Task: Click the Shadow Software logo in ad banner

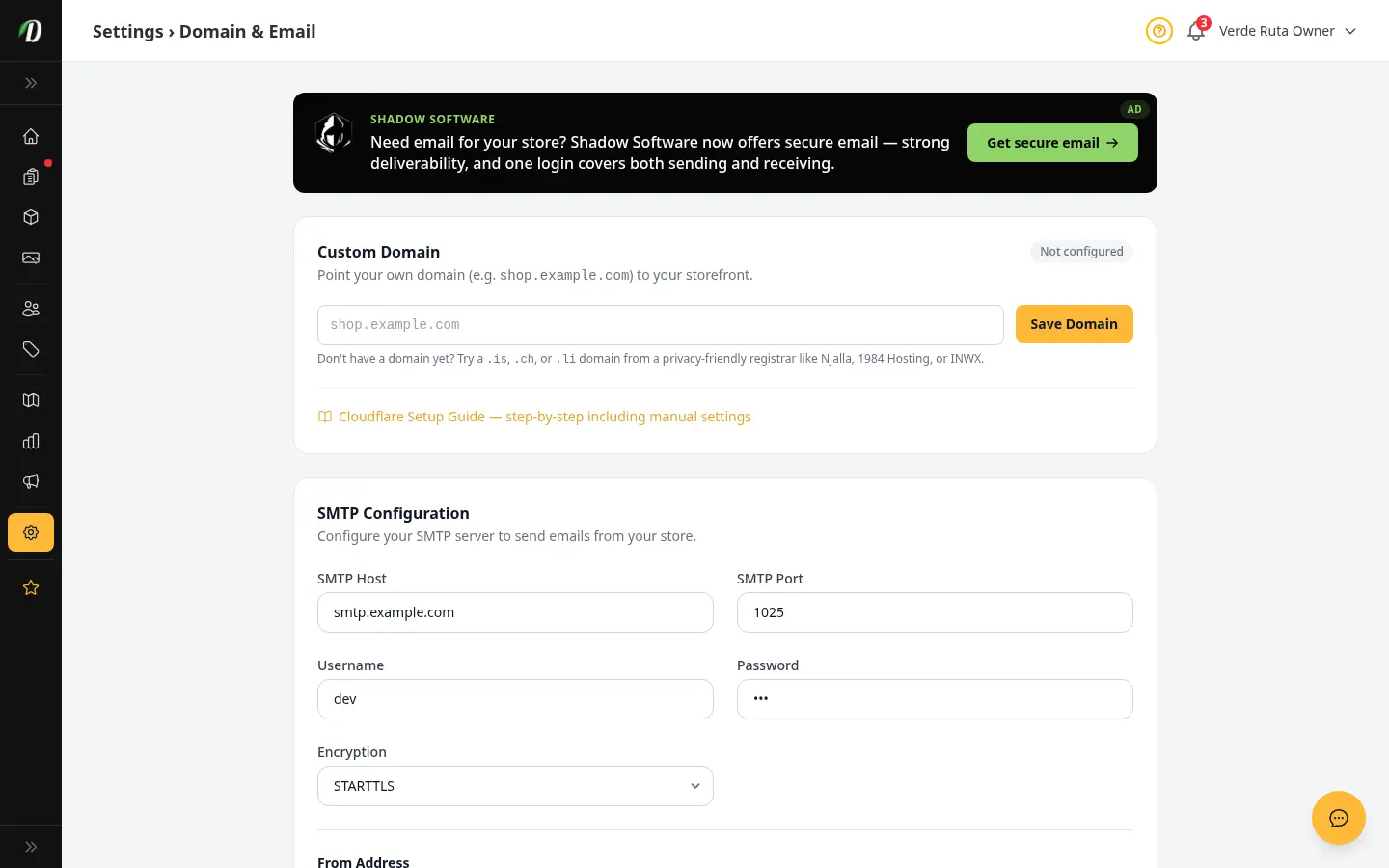Action: click(x=334, y=133)
